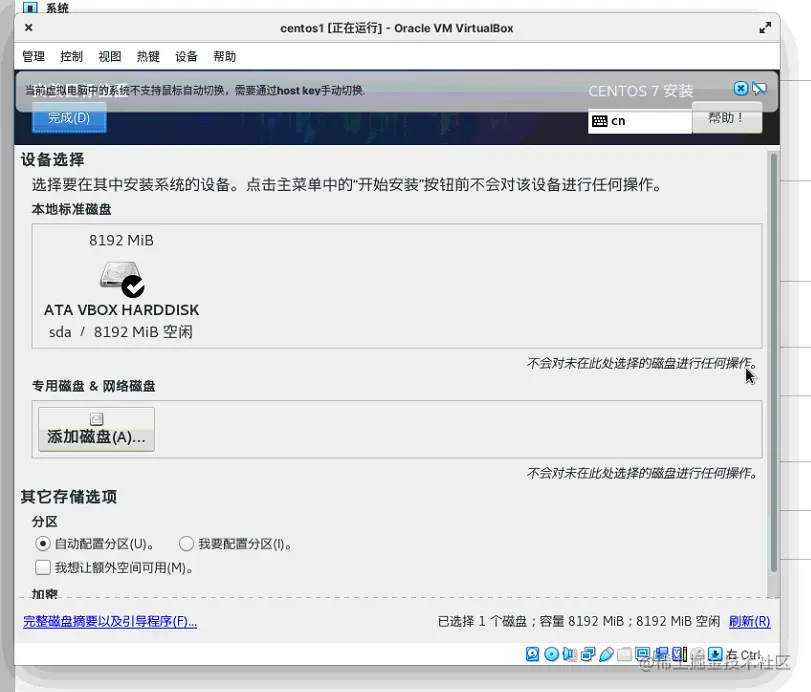Click the 8192 MiB size label above disk
811x692 pixels.
pos(121,240)
